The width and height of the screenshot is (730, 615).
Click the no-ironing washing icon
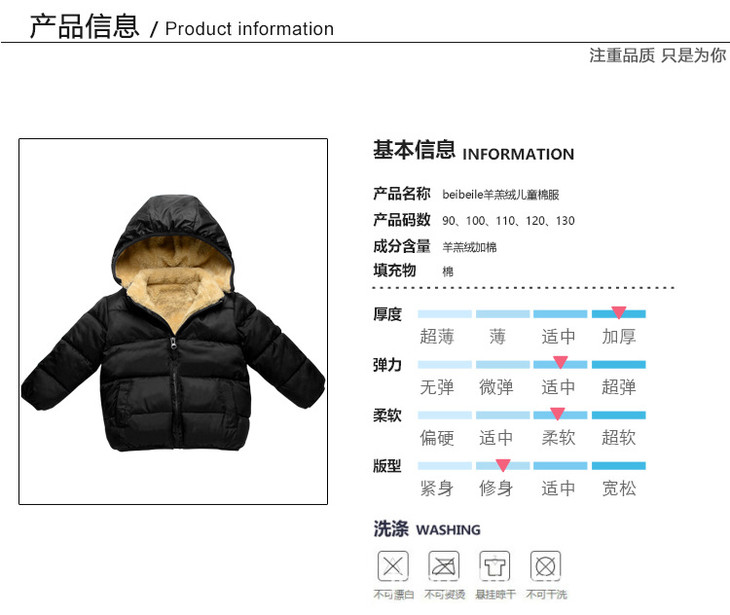tap(444, 566)
